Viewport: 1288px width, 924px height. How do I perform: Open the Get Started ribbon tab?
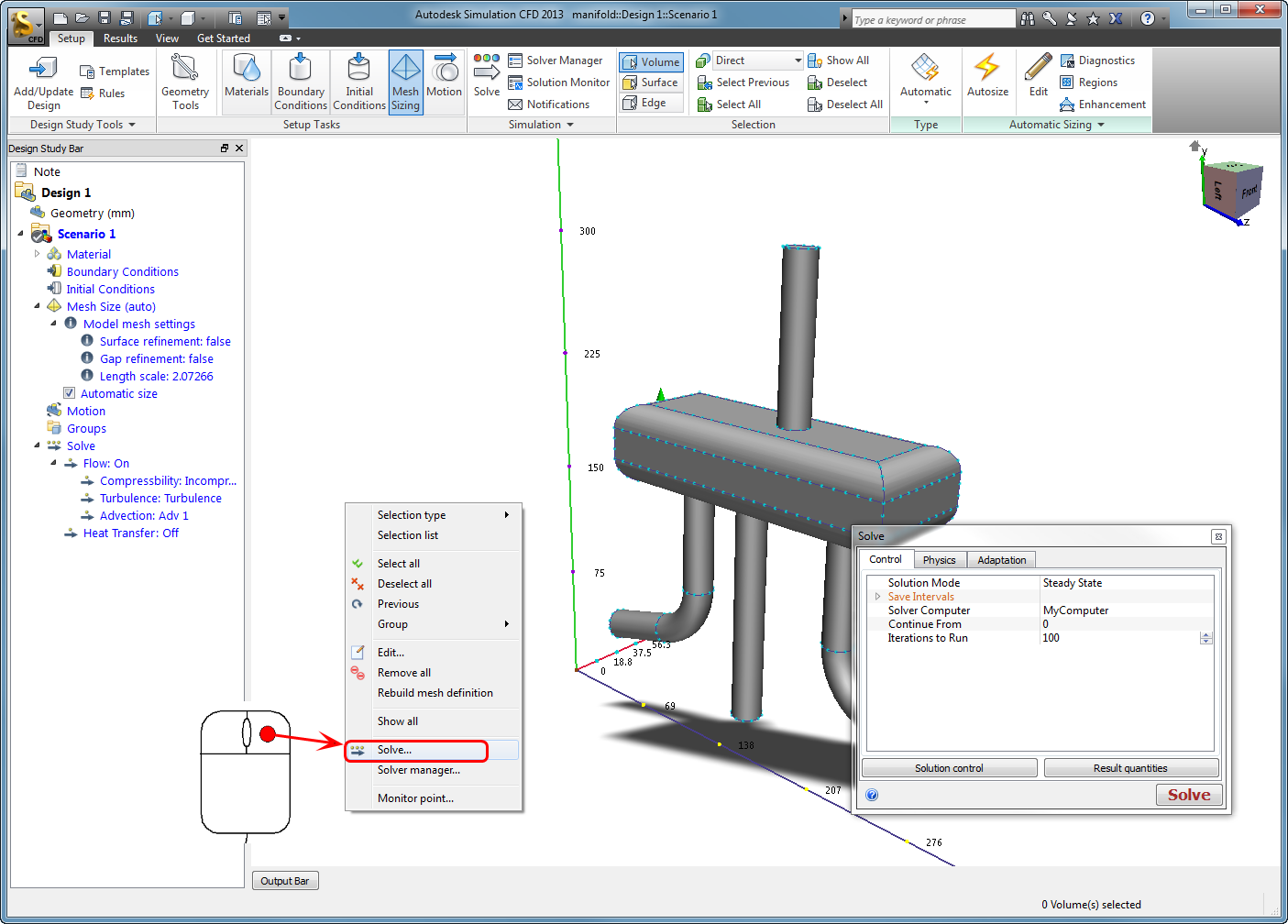coord(224,38)
